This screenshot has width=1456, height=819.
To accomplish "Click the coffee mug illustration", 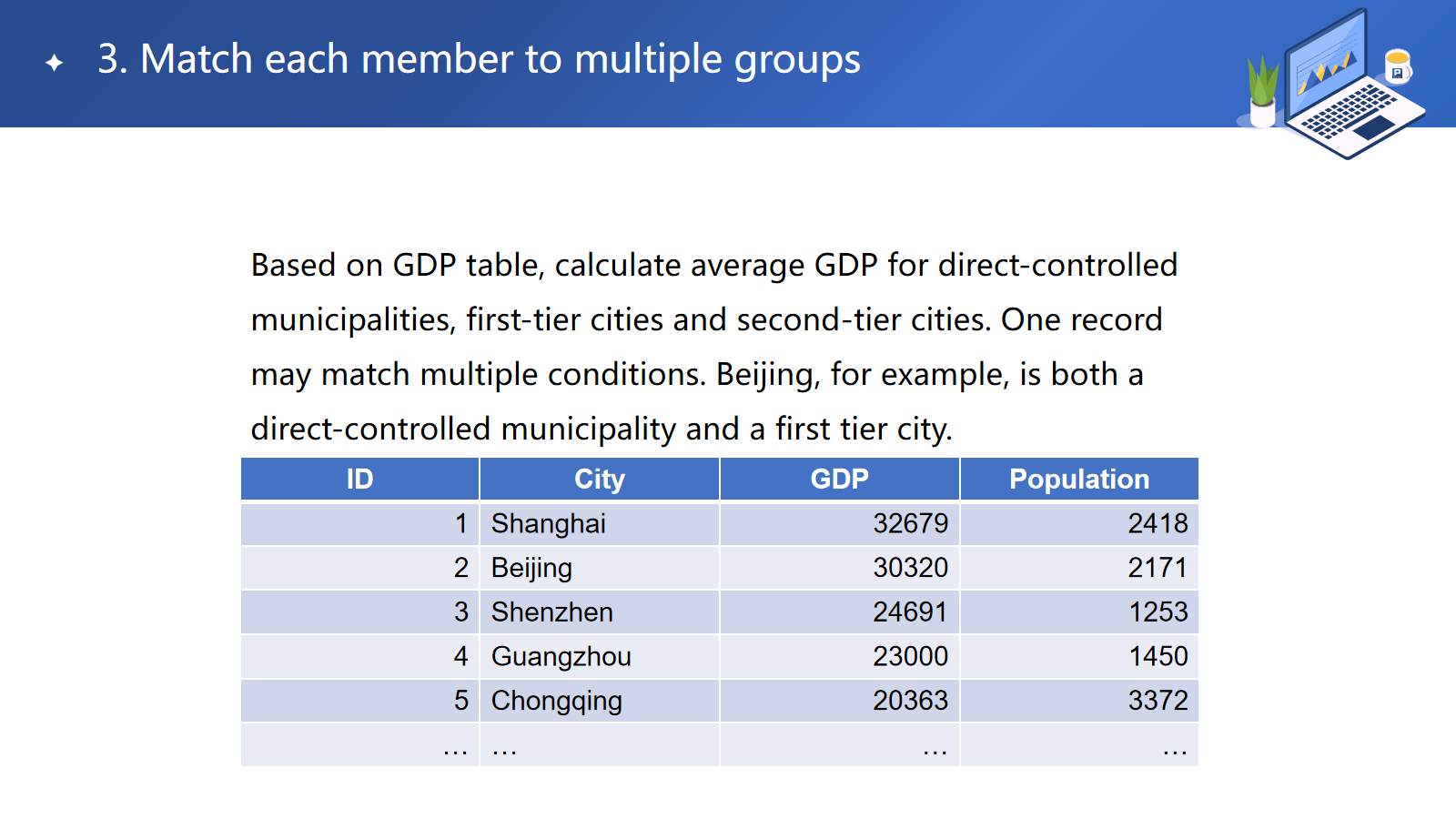I will coord(1397,66).
